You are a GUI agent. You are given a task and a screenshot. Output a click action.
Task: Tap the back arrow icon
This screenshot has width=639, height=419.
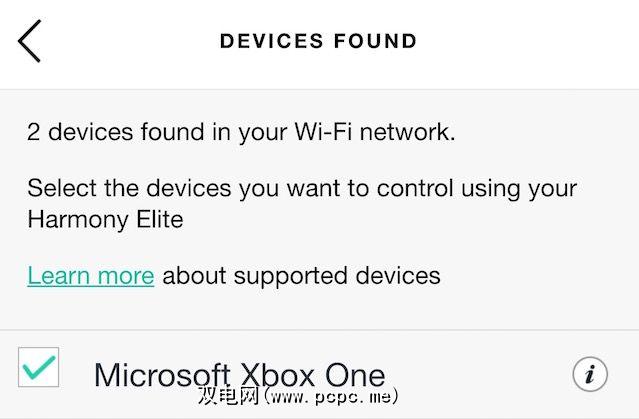30,41
